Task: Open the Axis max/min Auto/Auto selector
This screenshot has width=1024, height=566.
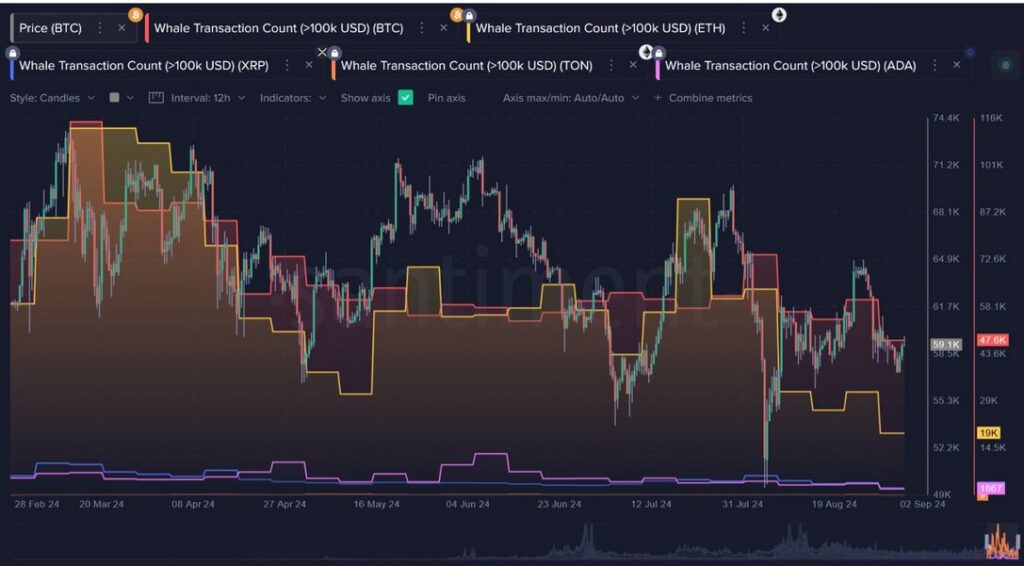Action: point(570,98)
